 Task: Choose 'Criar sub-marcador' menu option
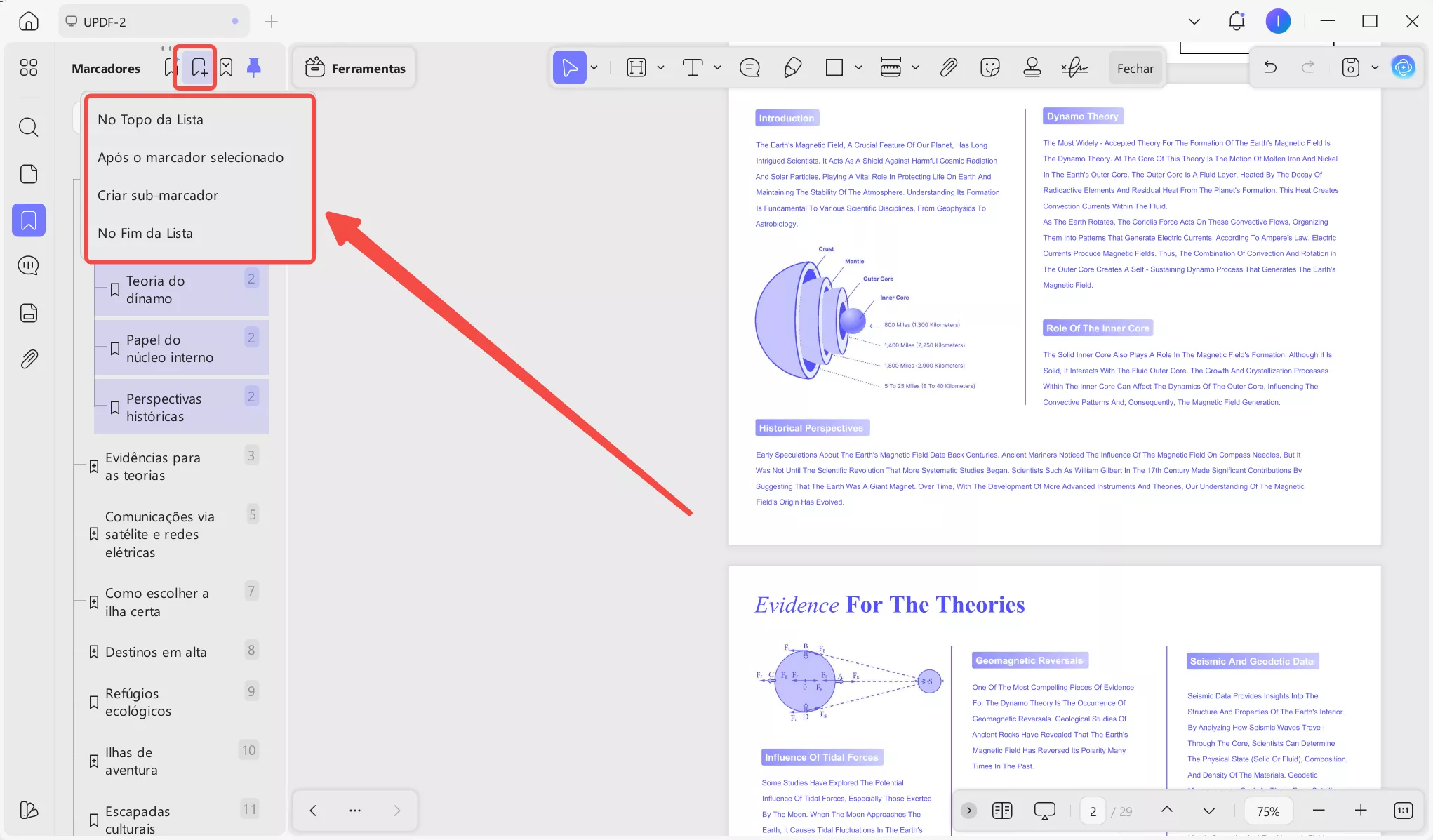[x=158, y=195]
